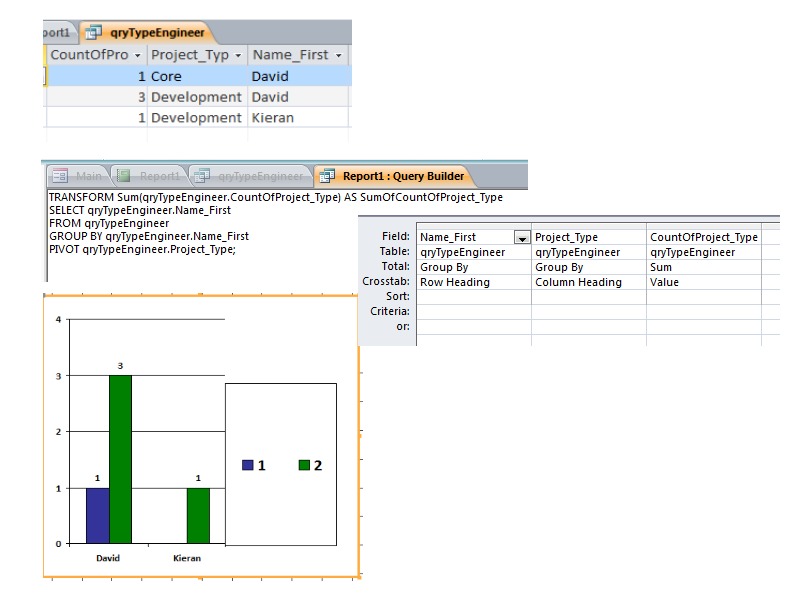Viewport: 800px width, 600px height.
Task: Open the Name_First field dropdown in grid
Action: 522,238
